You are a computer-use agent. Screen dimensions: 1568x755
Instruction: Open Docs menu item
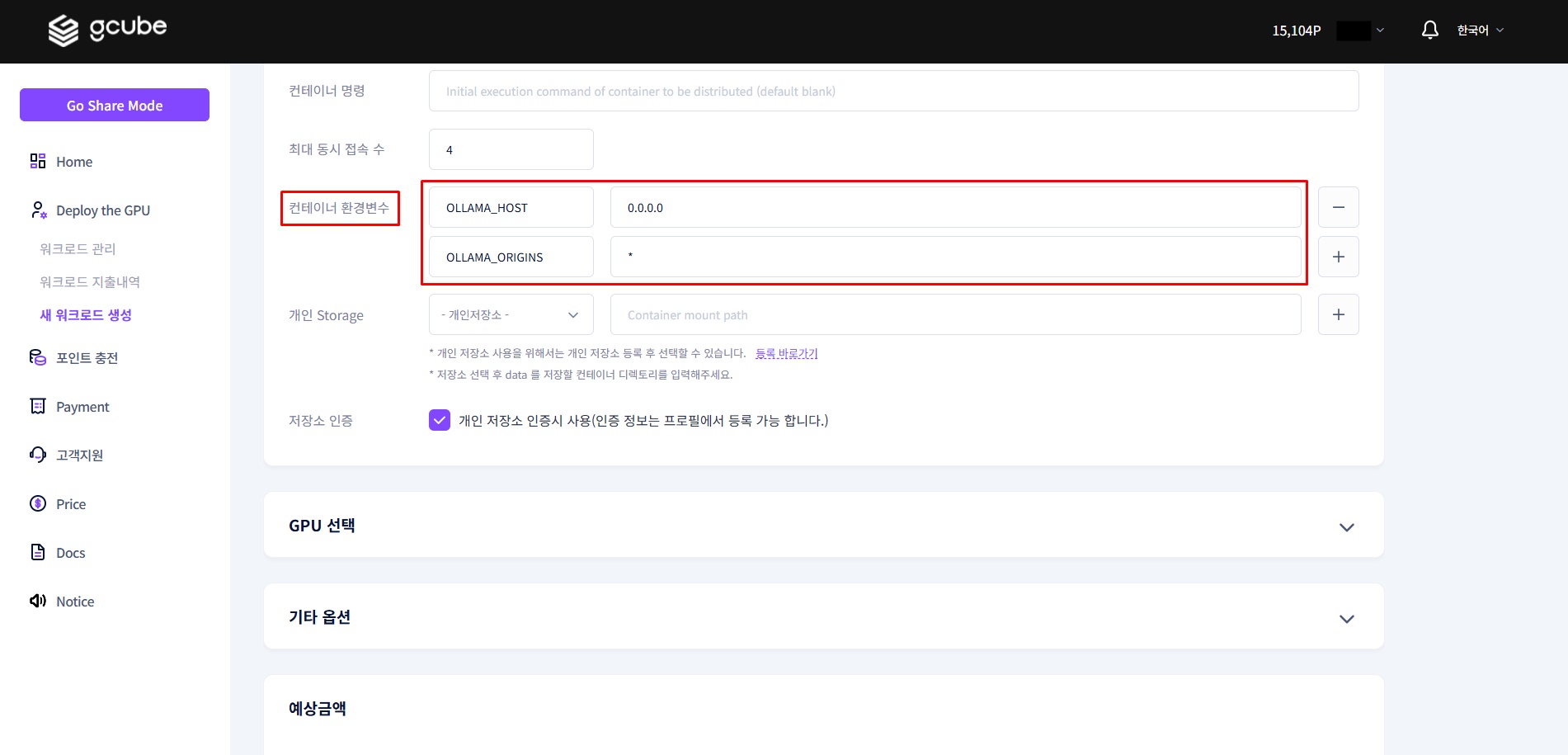coord(71,553)
